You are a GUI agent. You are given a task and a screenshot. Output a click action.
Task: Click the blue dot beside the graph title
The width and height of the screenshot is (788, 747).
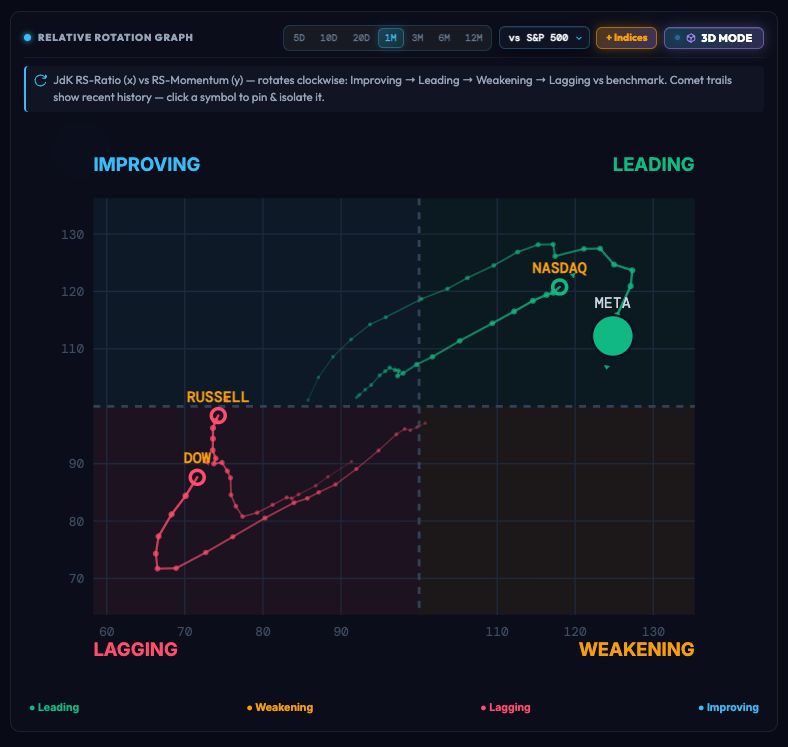coord(28,38)
